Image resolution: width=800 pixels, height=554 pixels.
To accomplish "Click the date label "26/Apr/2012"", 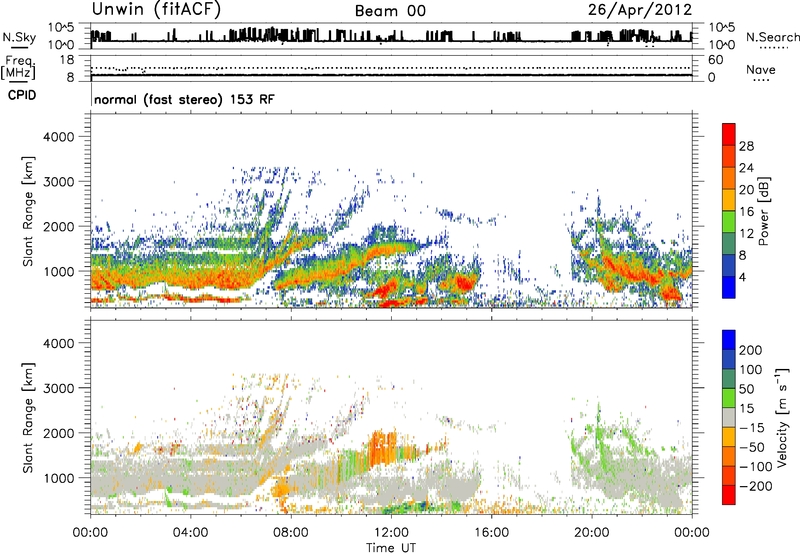I will [x=640, y=9].
